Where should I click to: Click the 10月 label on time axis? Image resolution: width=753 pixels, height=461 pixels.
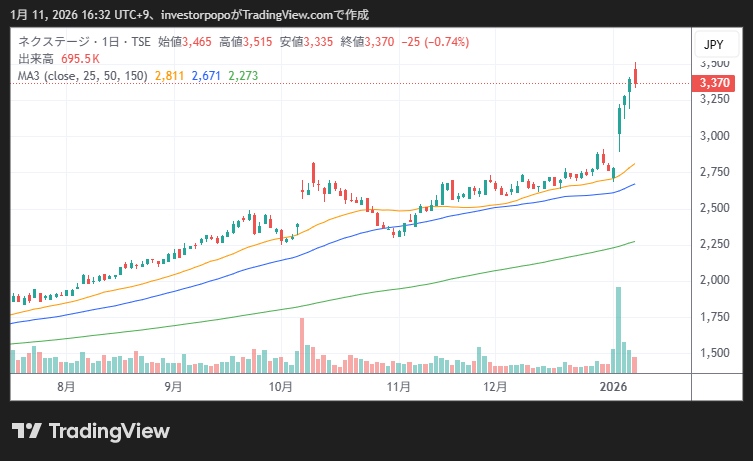281,386
